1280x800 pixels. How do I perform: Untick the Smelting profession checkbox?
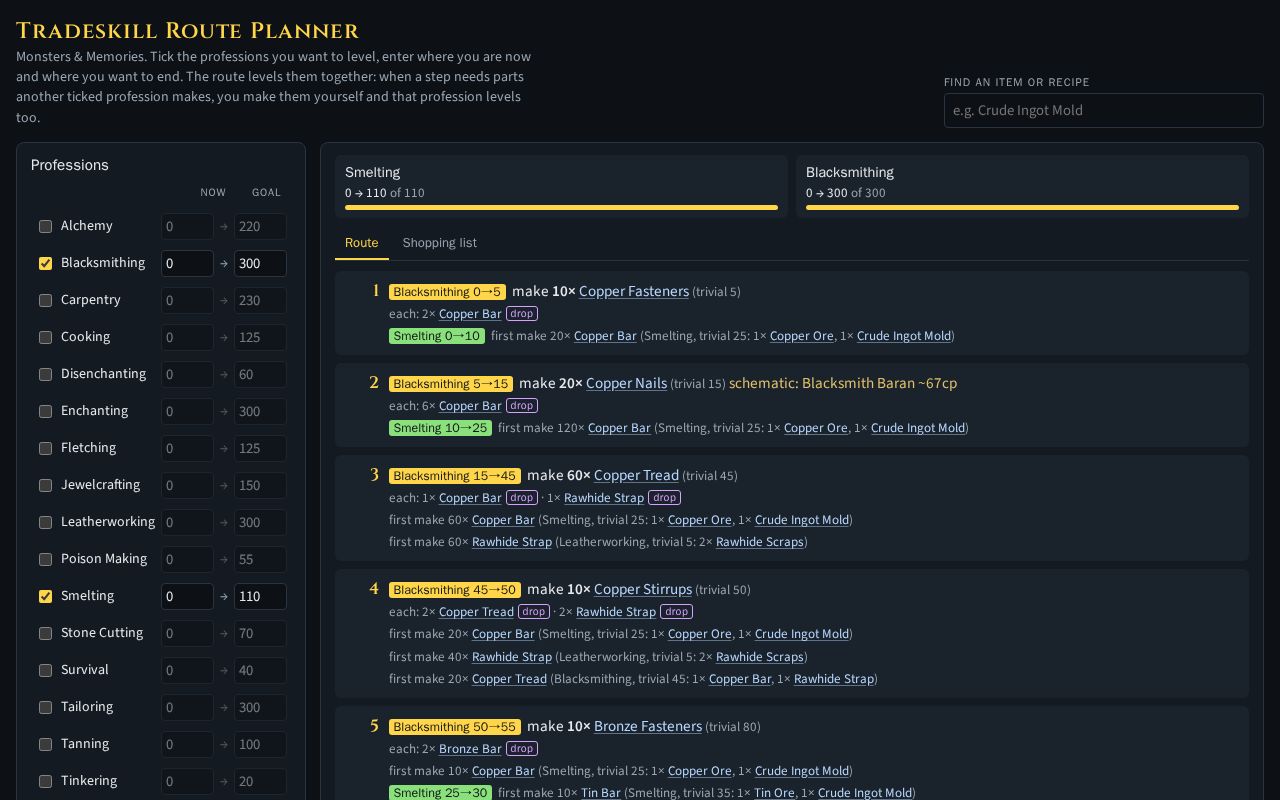45,596
